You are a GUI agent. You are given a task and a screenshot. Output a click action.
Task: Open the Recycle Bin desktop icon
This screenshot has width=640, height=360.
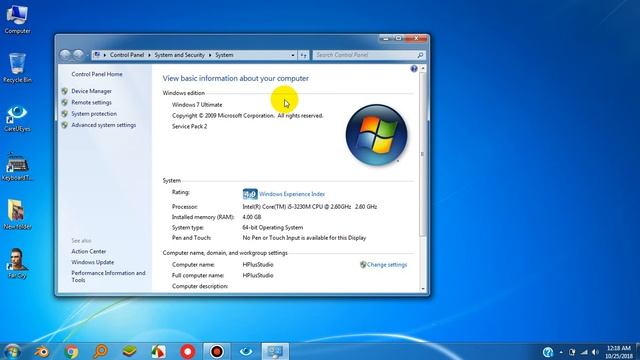(x=17, y=68)
